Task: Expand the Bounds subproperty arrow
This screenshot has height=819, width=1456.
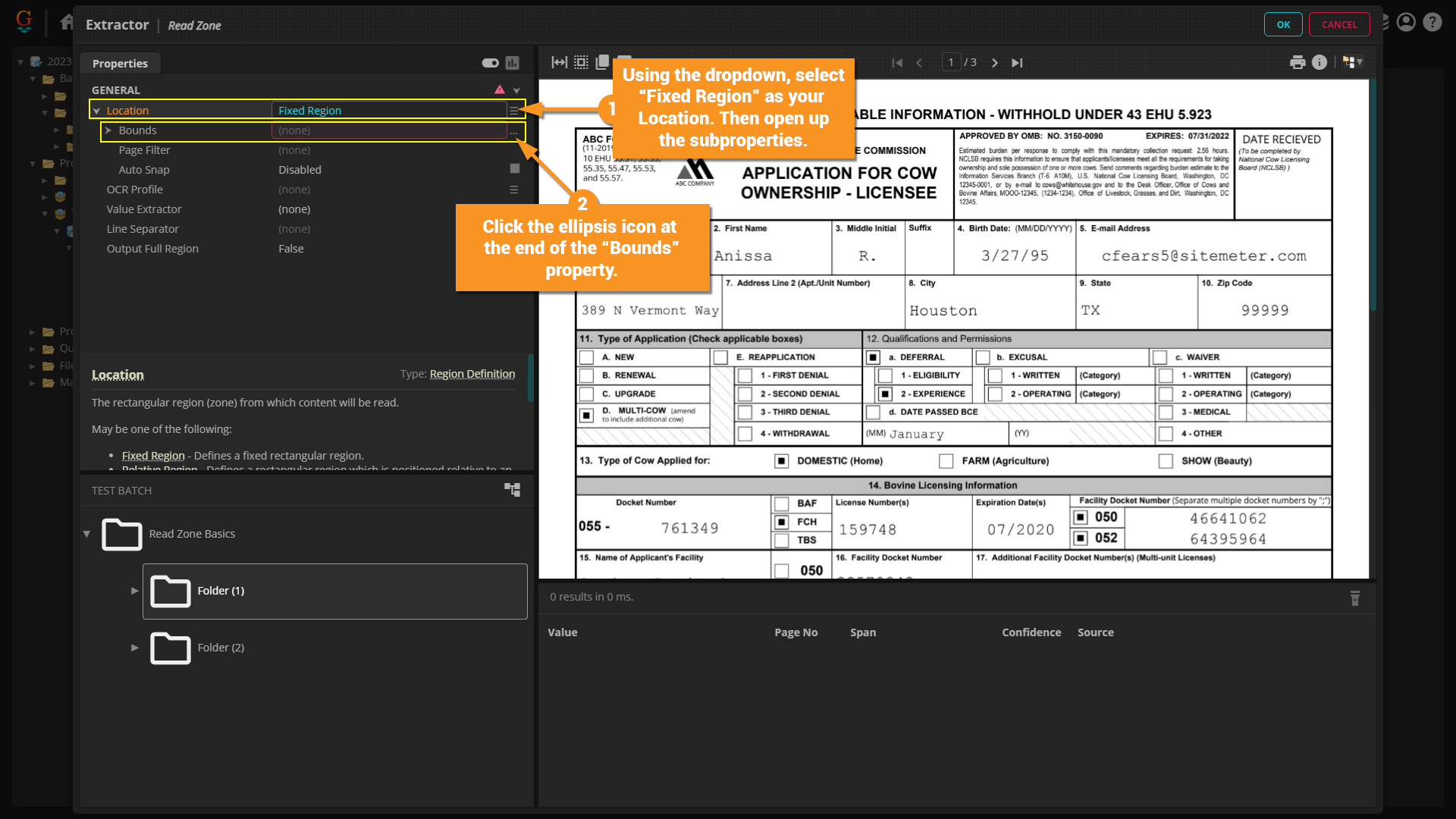Action: pos(108,130)
